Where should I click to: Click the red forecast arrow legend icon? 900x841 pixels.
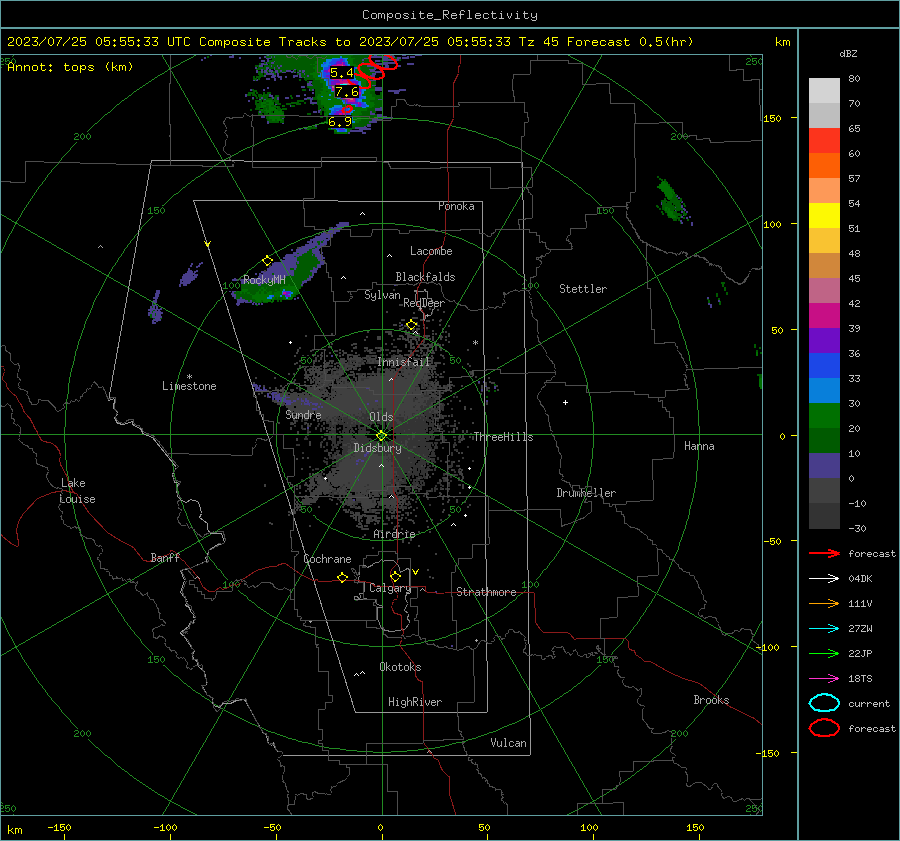coord(824,553)
